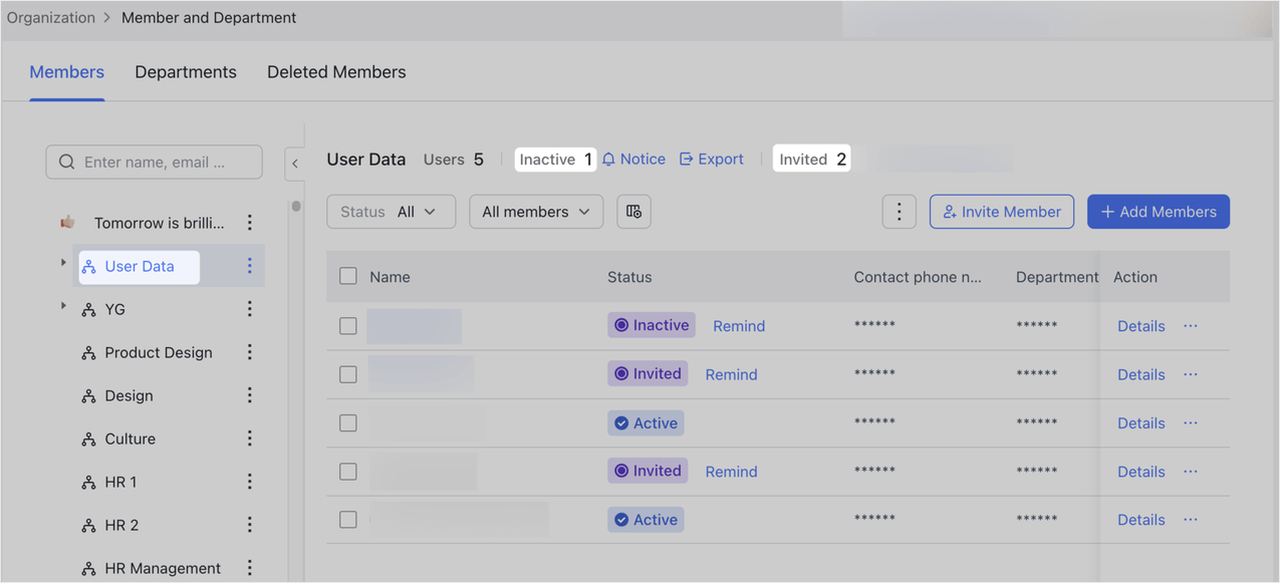Open the more menu for Tomorrow is brilli...
The image size is (1280, 583).
click(250, 223)
